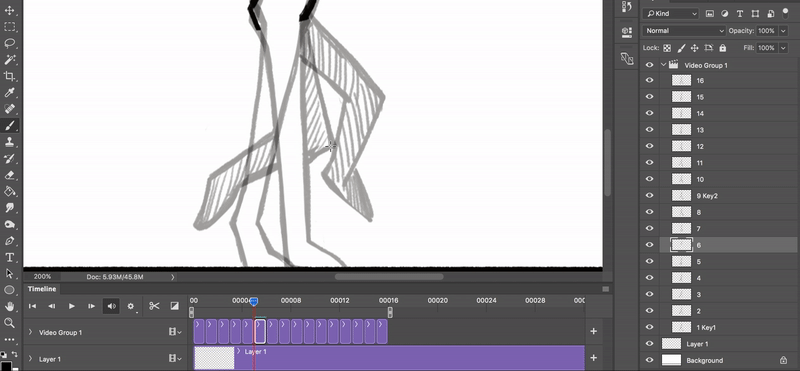Open the Normal blend mode dropdown
The height and width of the screenshot is (371, 800).
684,31
